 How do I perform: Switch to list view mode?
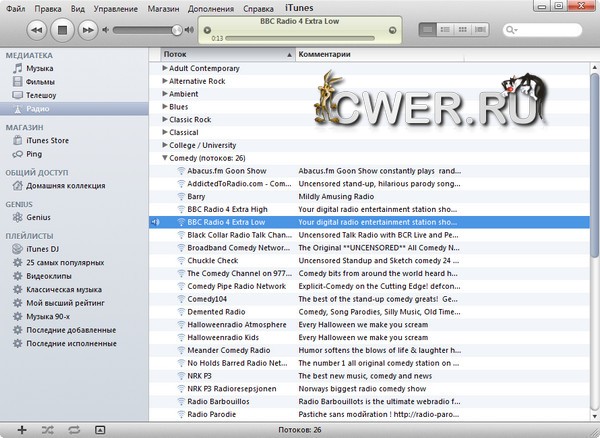[427, 29]
